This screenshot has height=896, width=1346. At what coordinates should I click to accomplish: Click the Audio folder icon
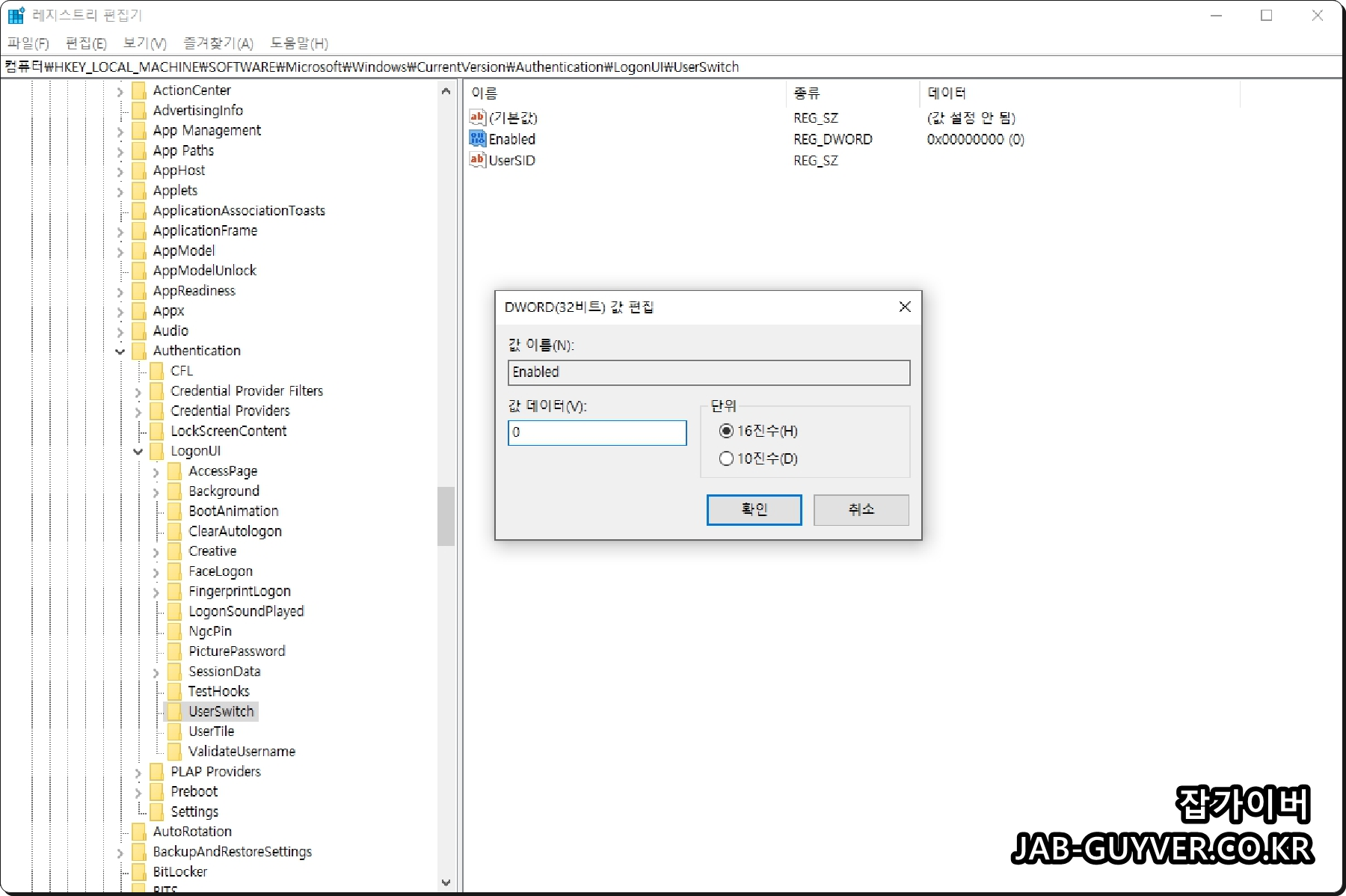pos(138,331)
